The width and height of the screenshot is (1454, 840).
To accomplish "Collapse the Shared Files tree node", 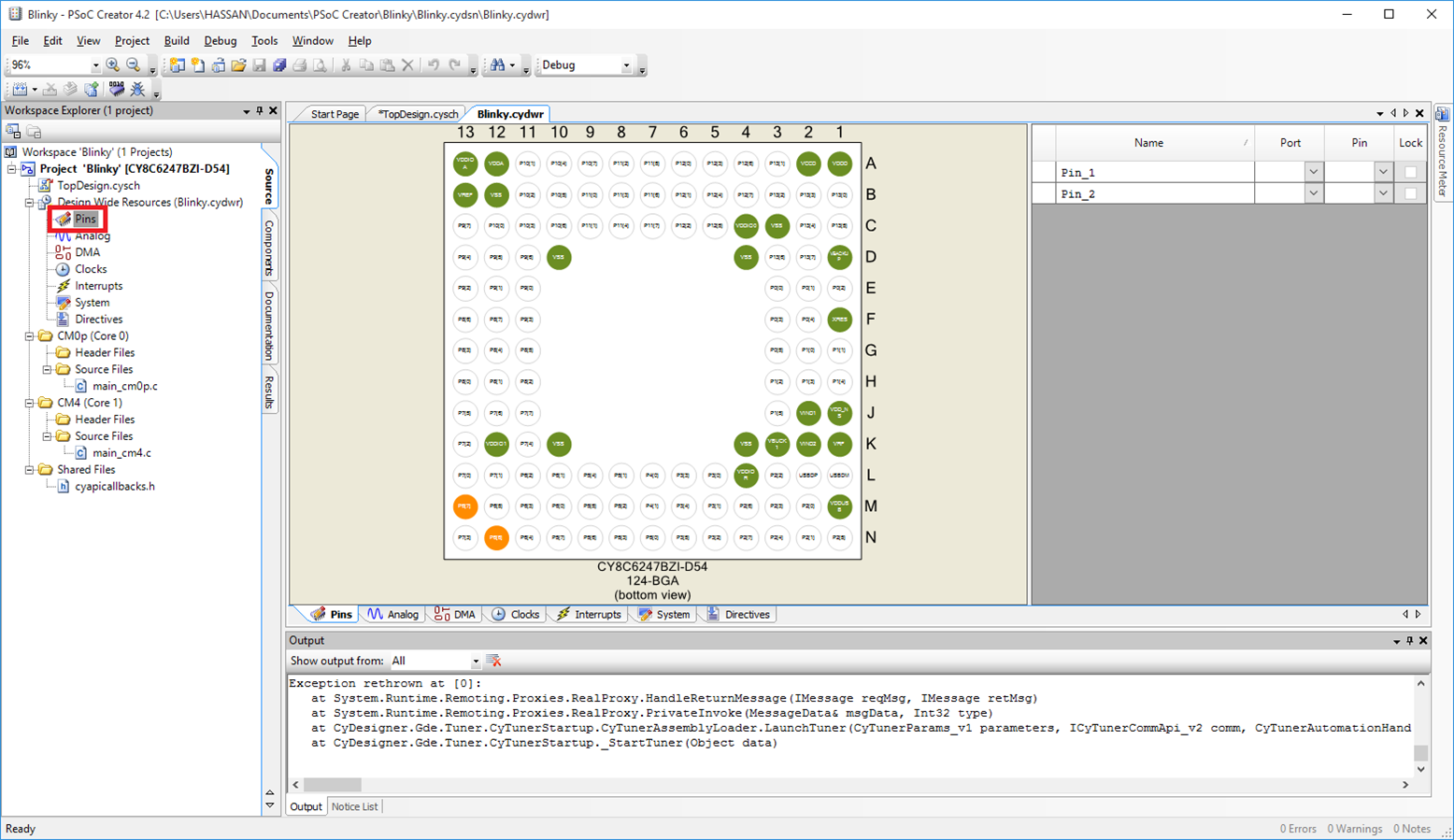I will click(x=30, y=470).
